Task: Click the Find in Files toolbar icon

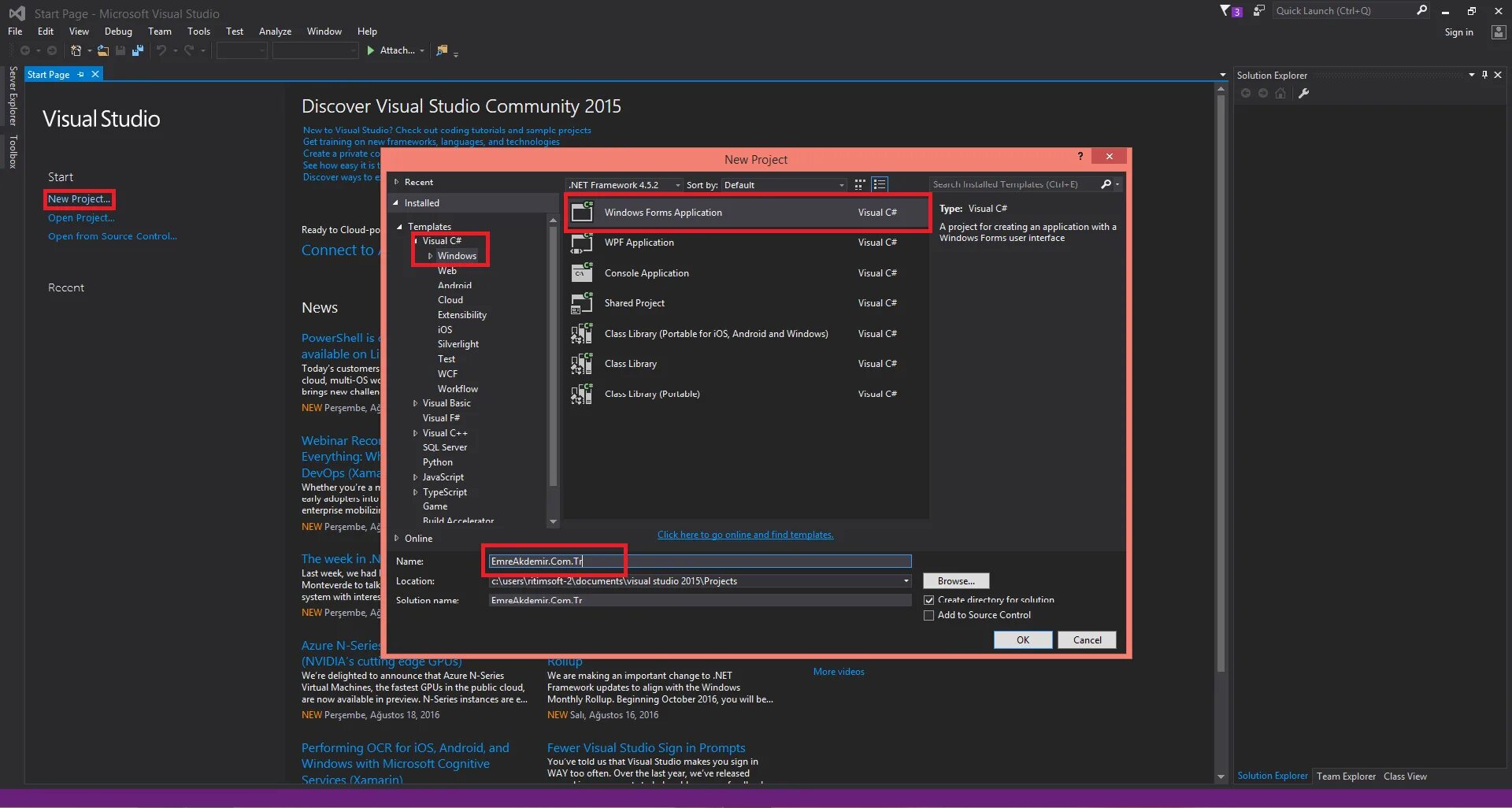Action: pos(442,50)
